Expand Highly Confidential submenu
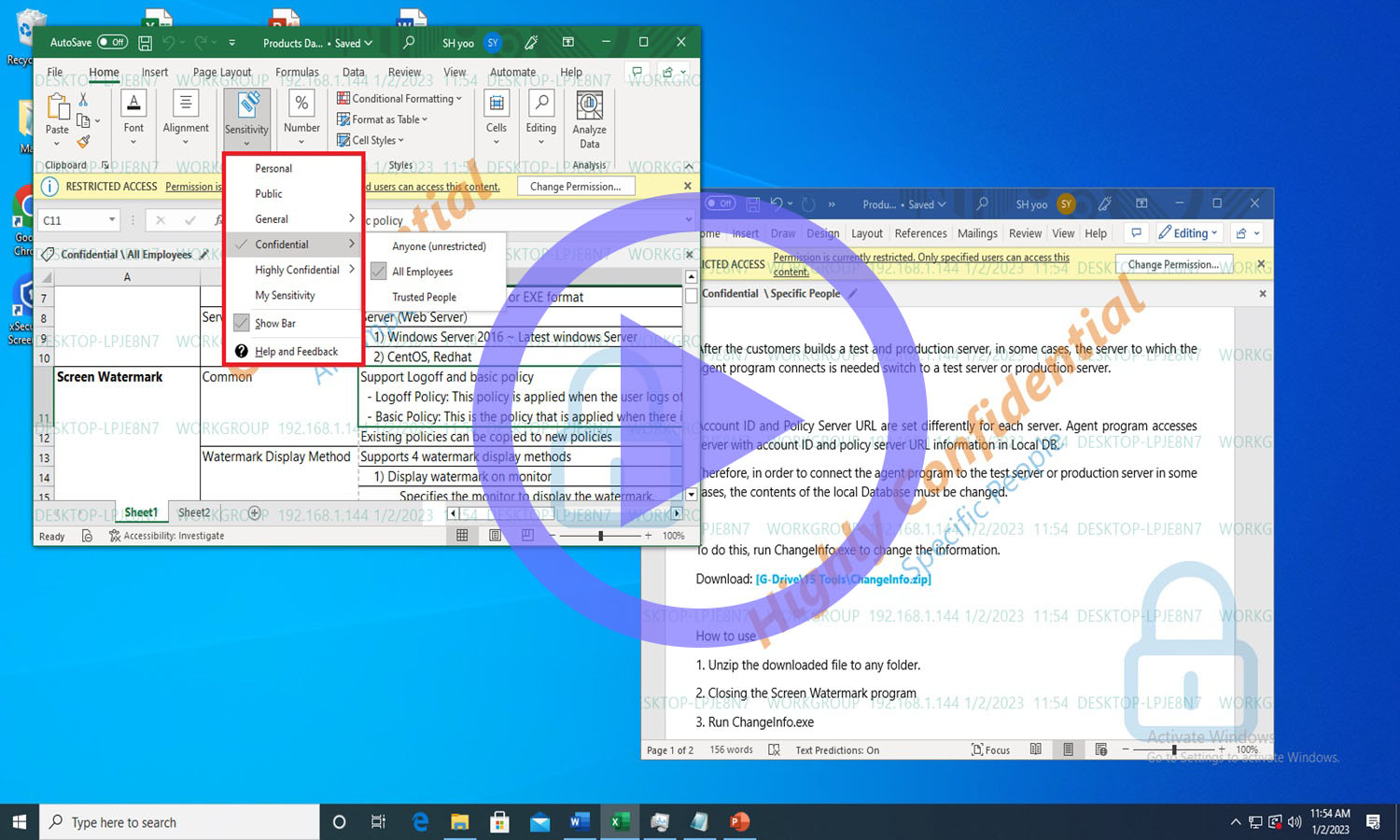This screenshot has width=1400, height=840. point(297,270)
